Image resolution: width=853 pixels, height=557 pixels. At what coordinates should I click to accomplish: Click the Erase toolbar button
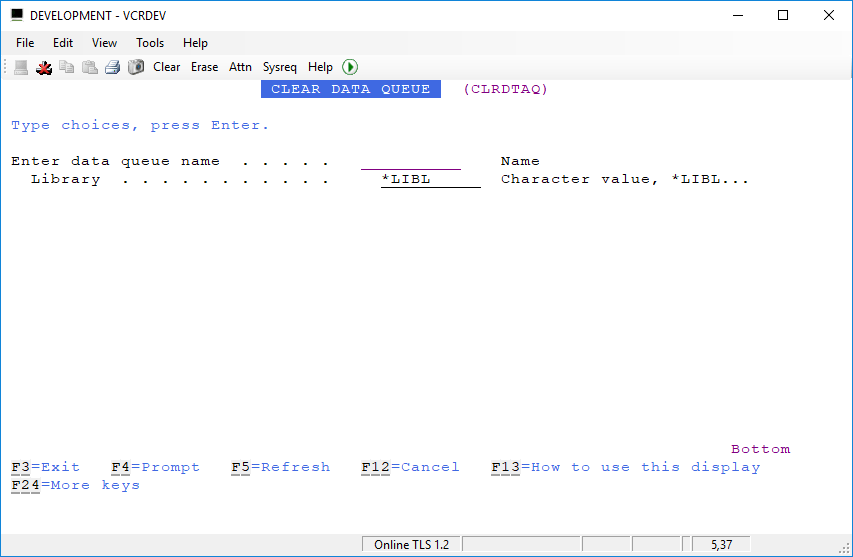point(205,67)
